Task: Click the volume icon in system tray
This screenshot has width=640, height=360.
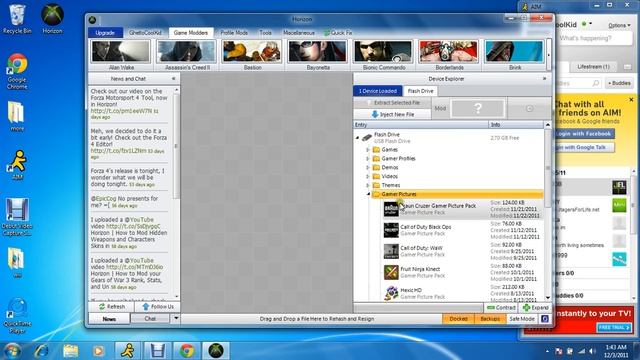Action: pos(591,351)
